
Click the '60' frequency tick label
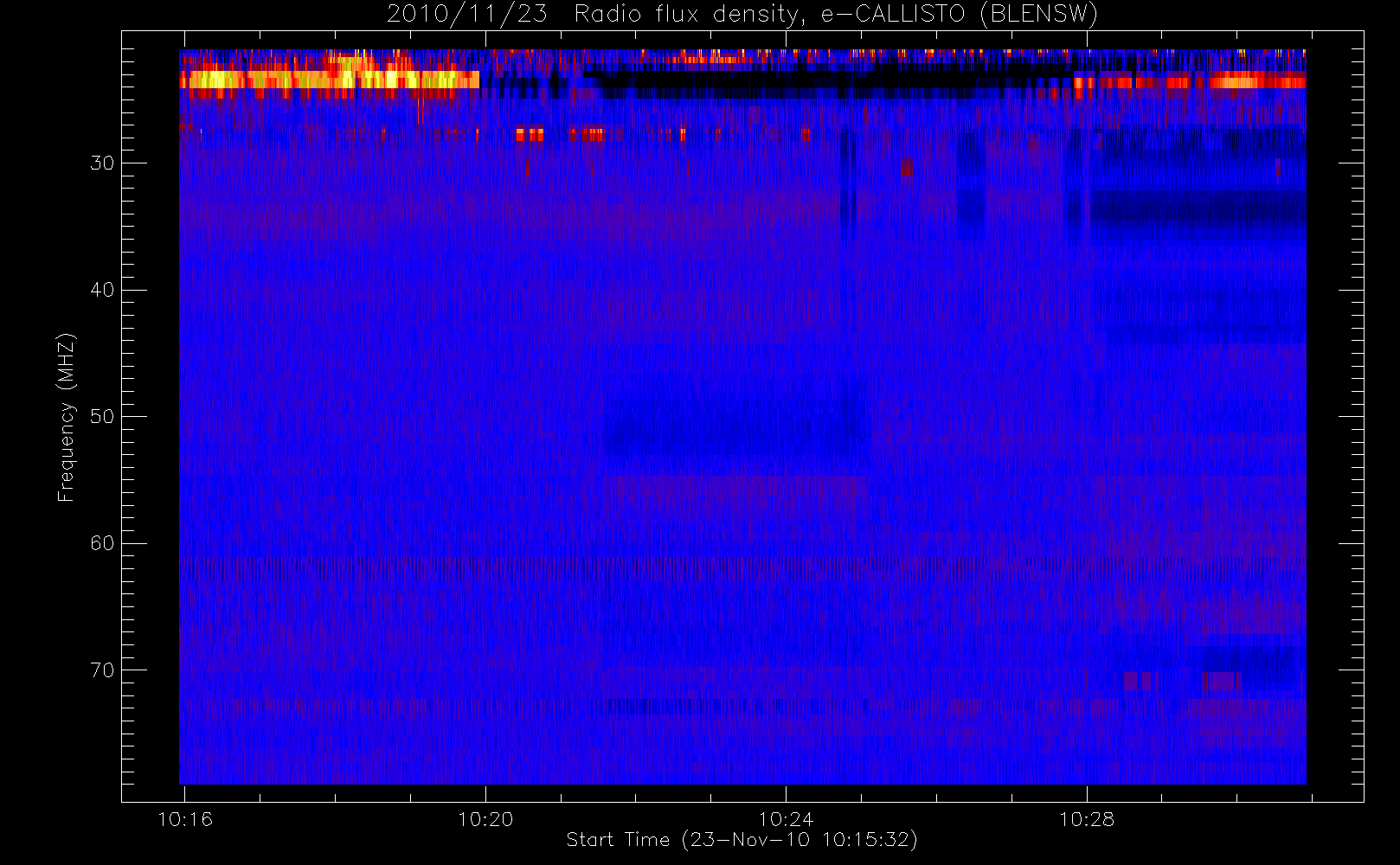(x=102, y=543)
